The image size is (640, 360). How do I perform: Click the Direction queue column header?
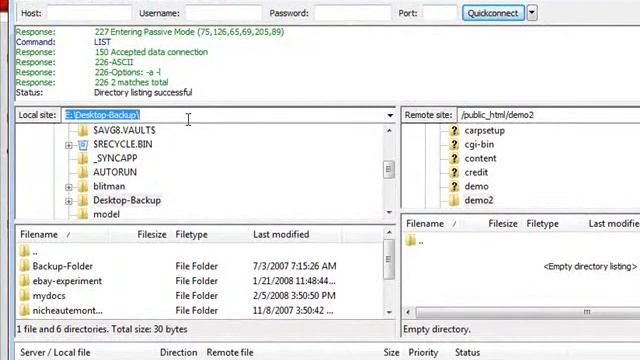tap(178, 352)
